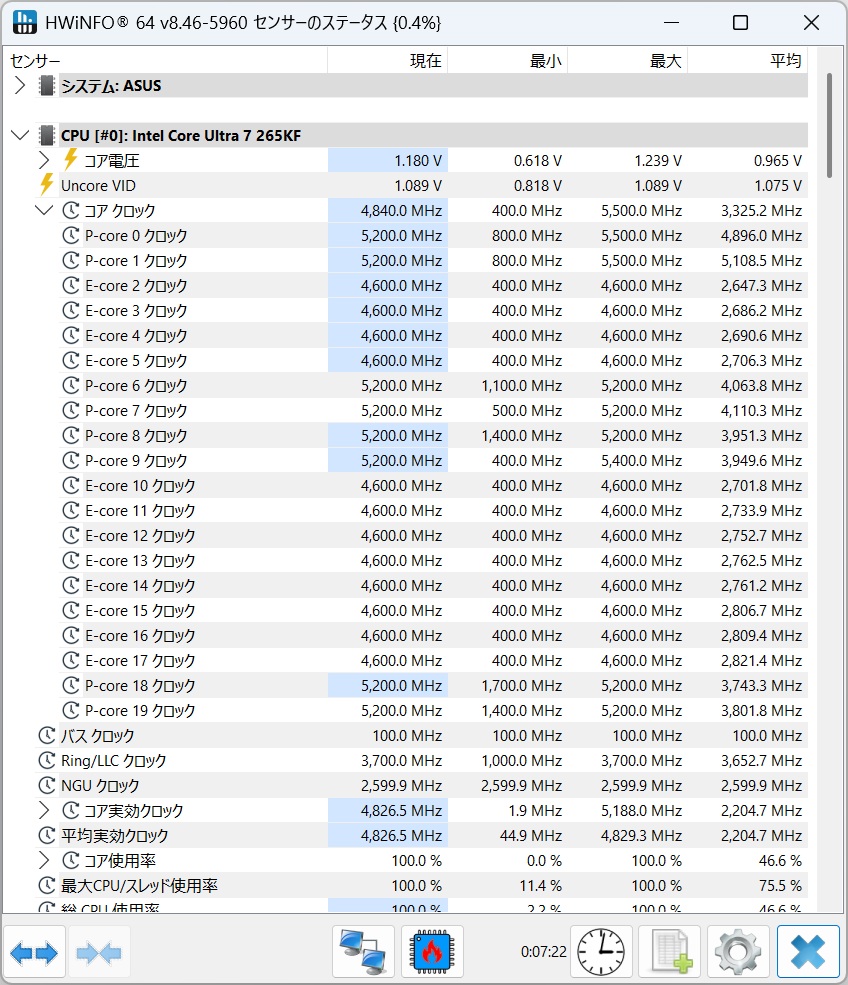
Task: Open the remote network monitors button
Action: (363, 953)
